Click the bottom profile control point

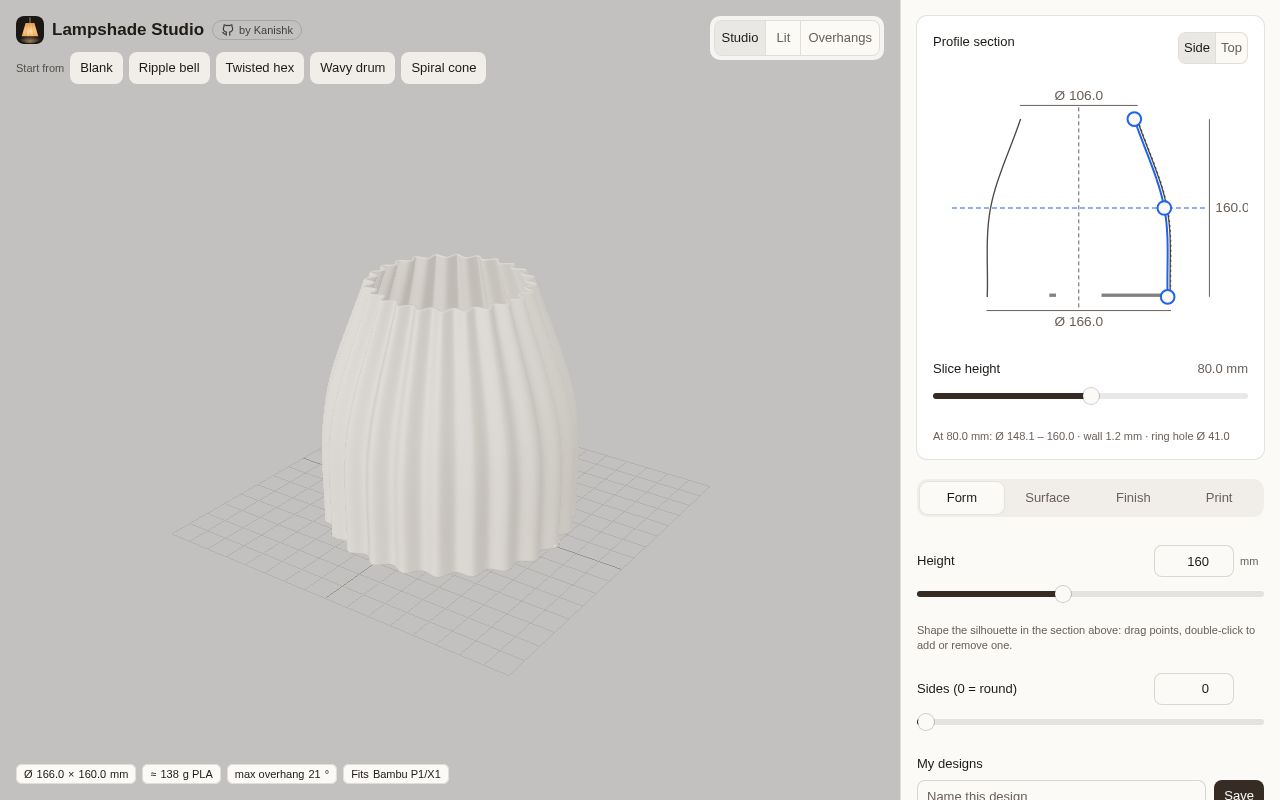point(1167,297)
